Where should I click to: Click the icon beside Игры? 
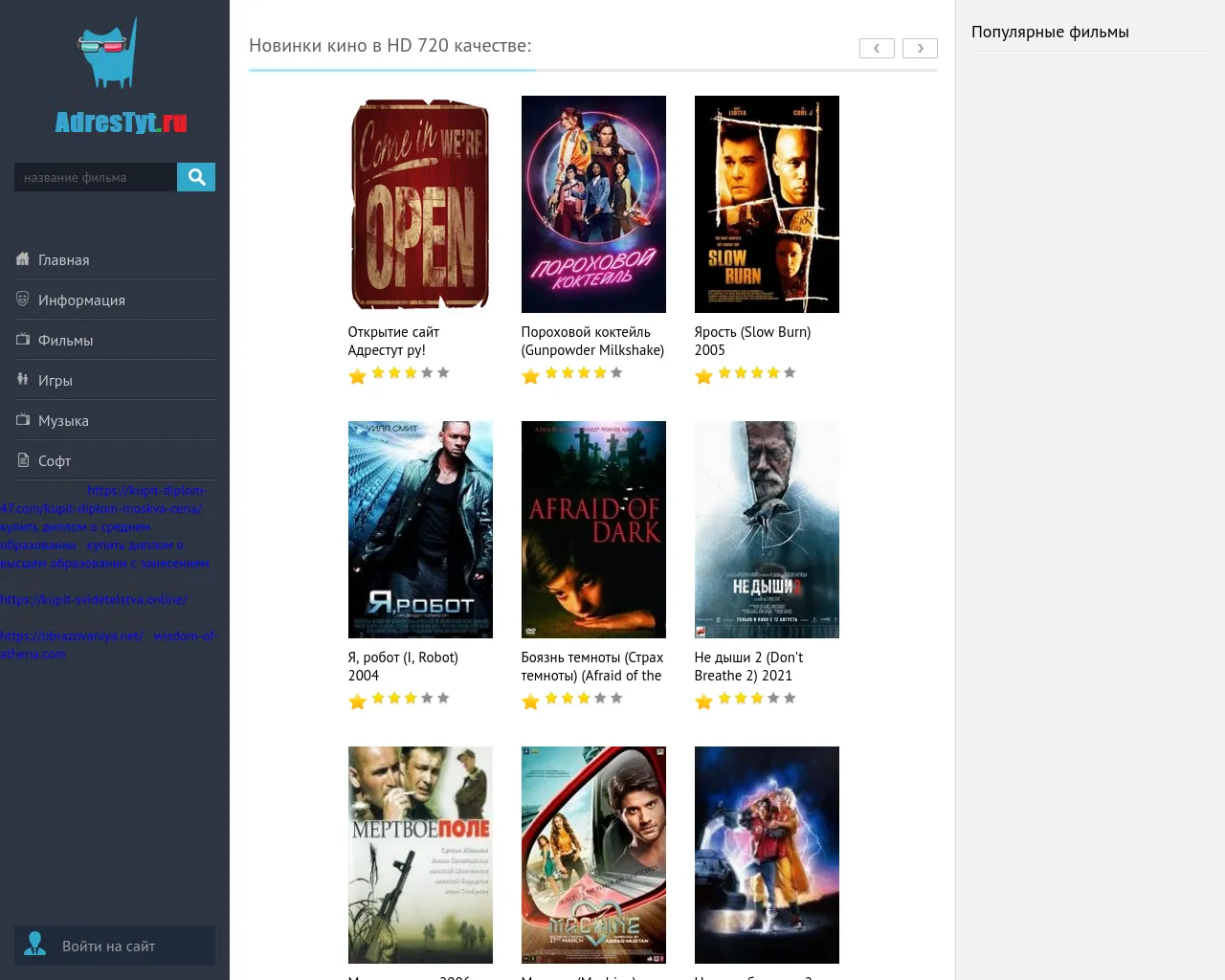[x=23, y=379]
